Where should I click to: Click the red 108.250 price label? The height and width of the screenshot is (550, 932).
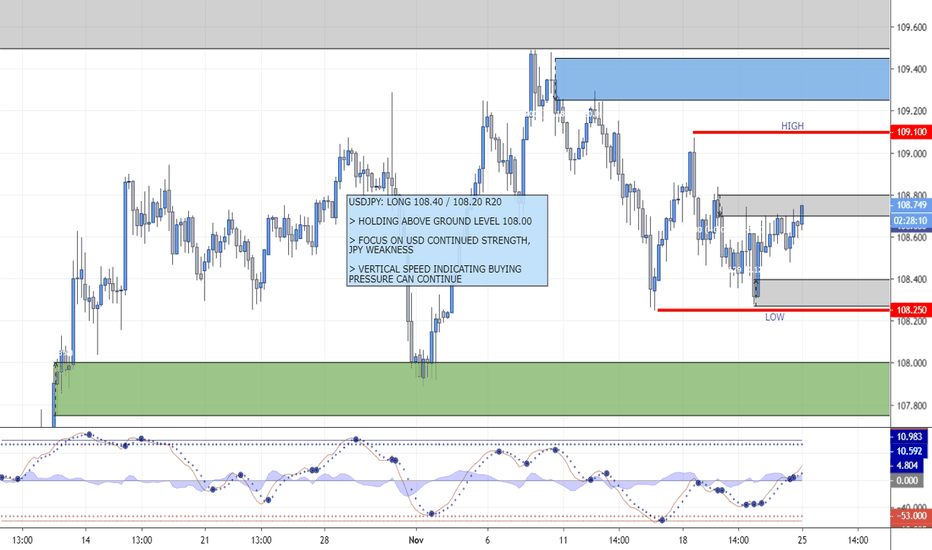(x=909, y=310)
